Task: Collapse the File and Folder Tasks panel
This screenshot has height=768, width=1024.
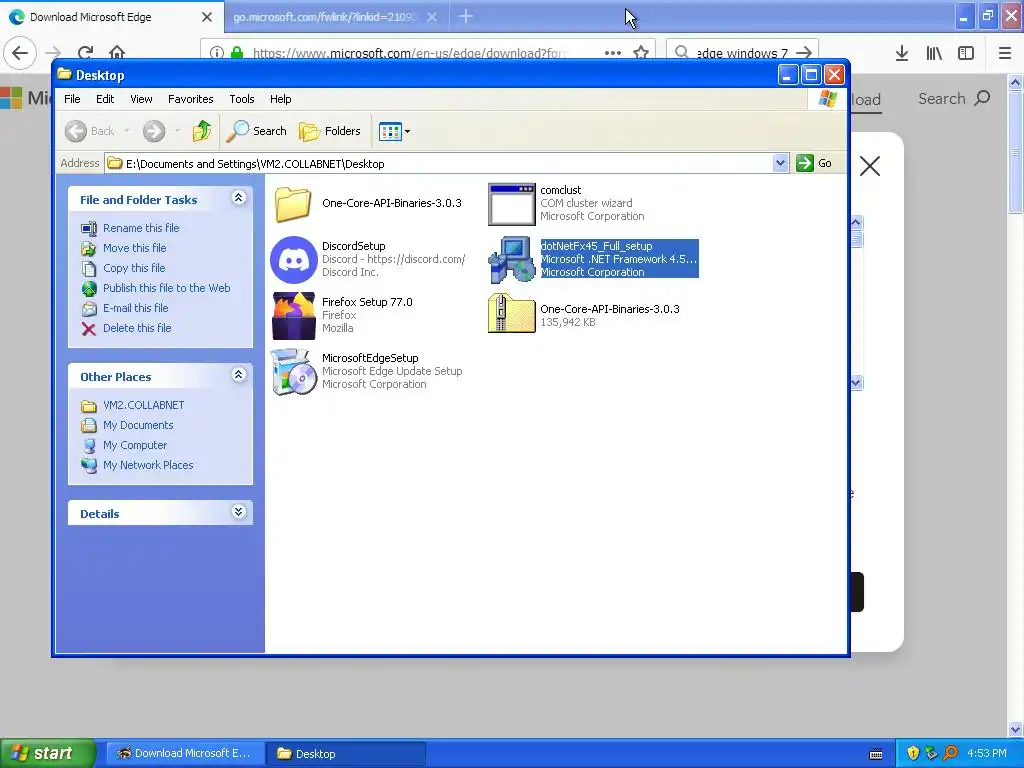Action: click(238, 198)
